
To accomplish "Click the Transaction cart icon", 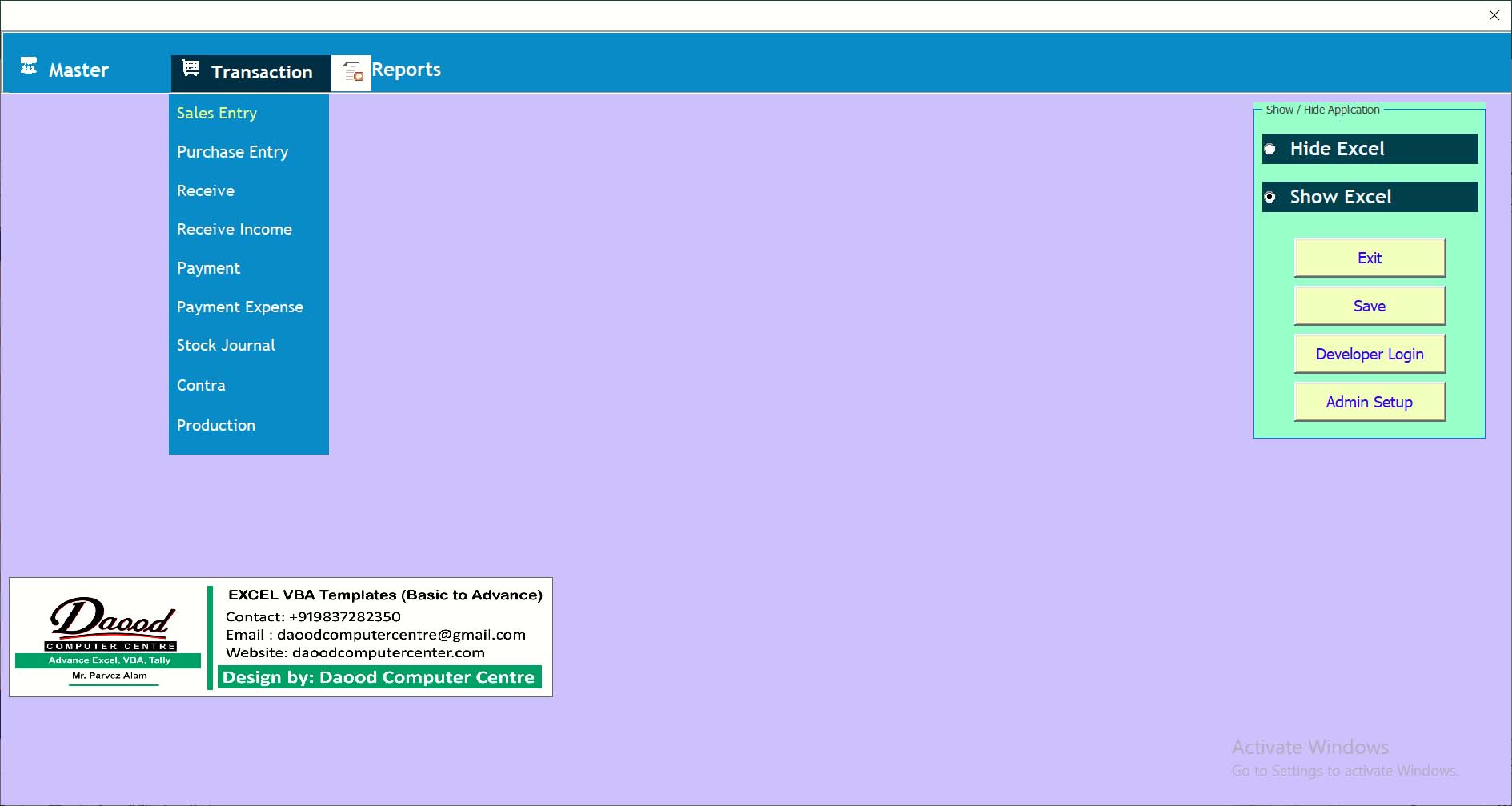I will (x=191, y=69).
